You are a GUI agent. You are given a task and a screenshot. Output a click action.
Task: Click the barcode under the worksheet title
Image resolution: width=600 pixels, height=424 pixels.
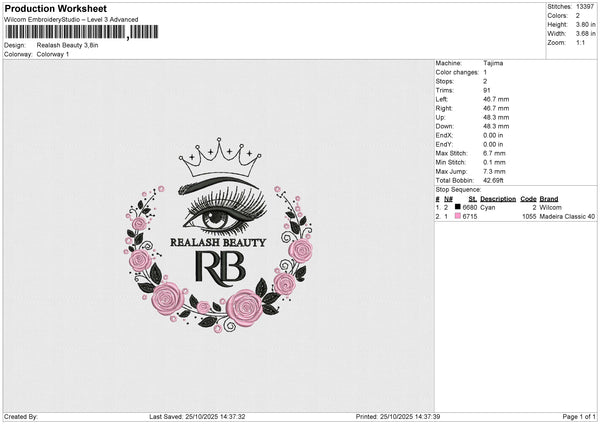[x=82, y=32]
